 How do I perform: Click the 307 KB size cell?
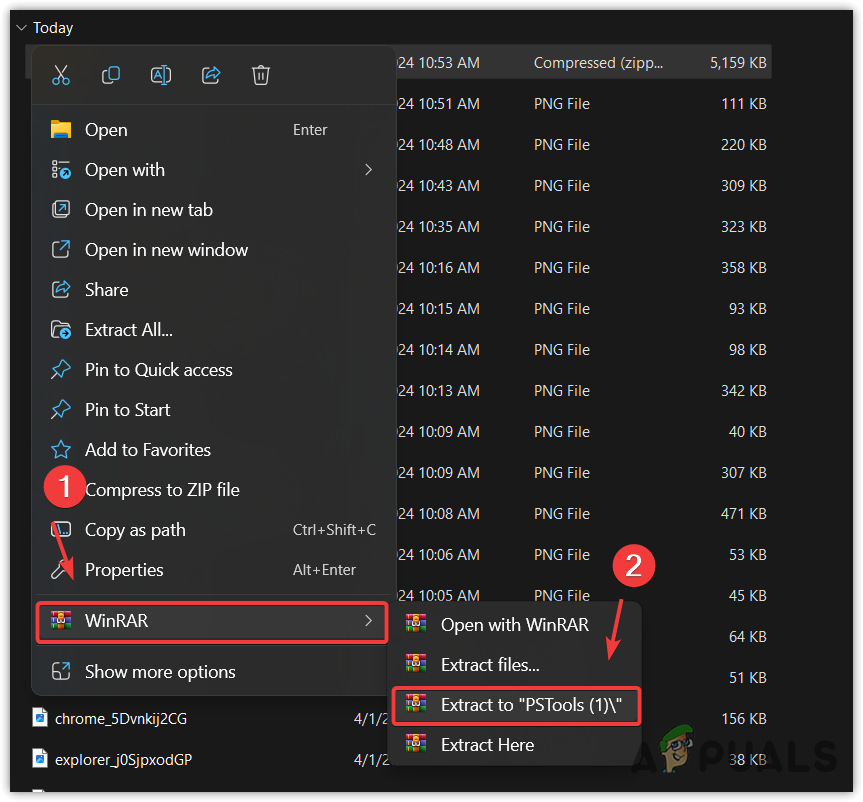[744, 473]
